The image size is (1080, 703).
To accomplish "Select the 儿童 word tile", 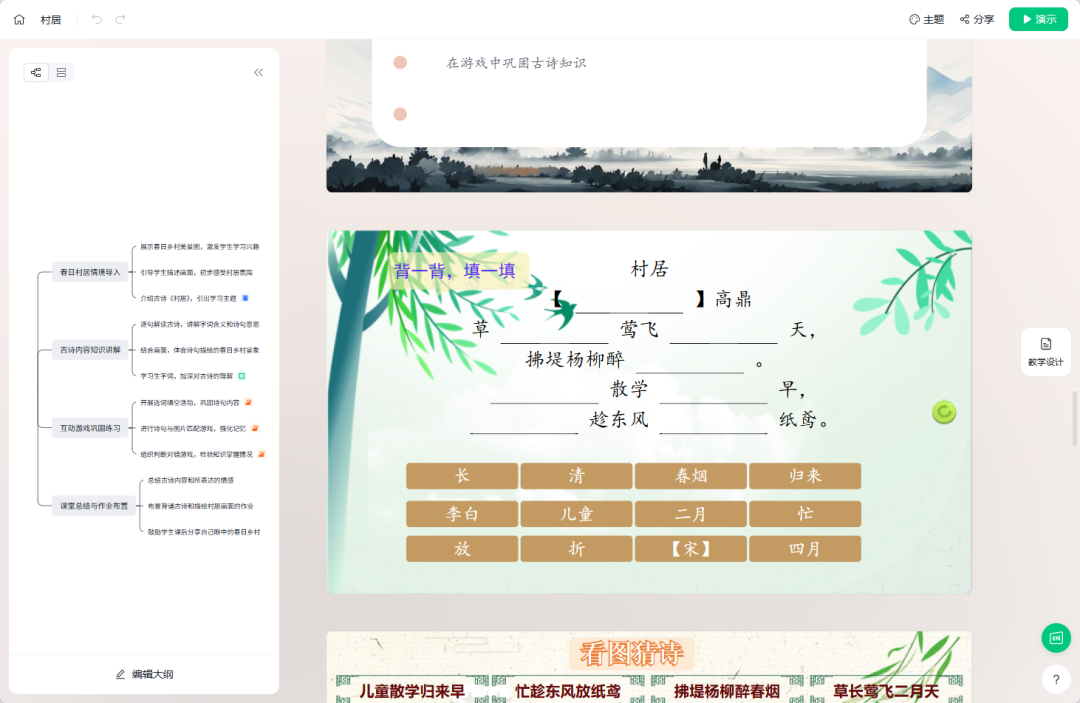I will 576,512.
